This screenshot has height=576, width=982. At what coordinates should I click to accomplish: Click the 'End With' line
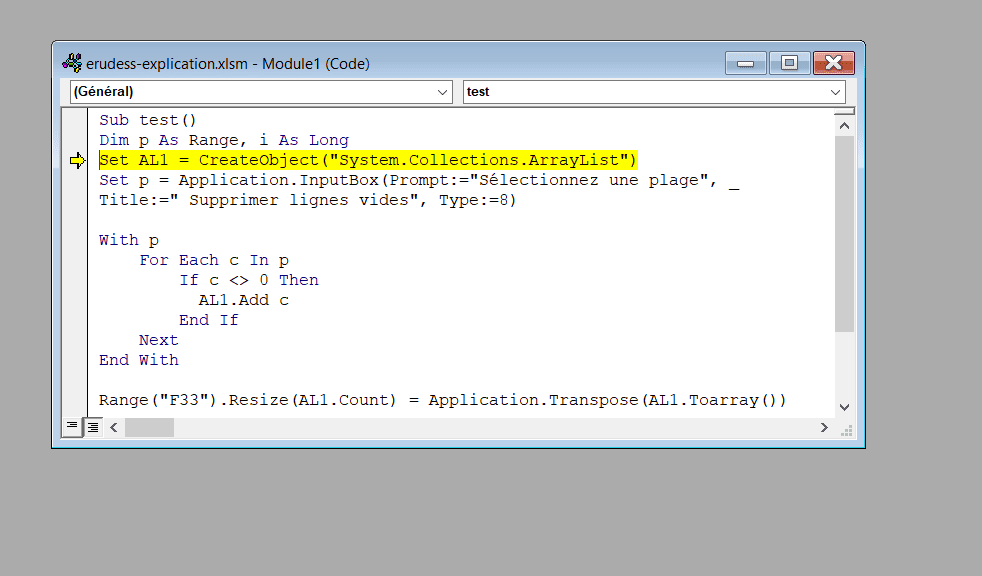click(138, 361)
